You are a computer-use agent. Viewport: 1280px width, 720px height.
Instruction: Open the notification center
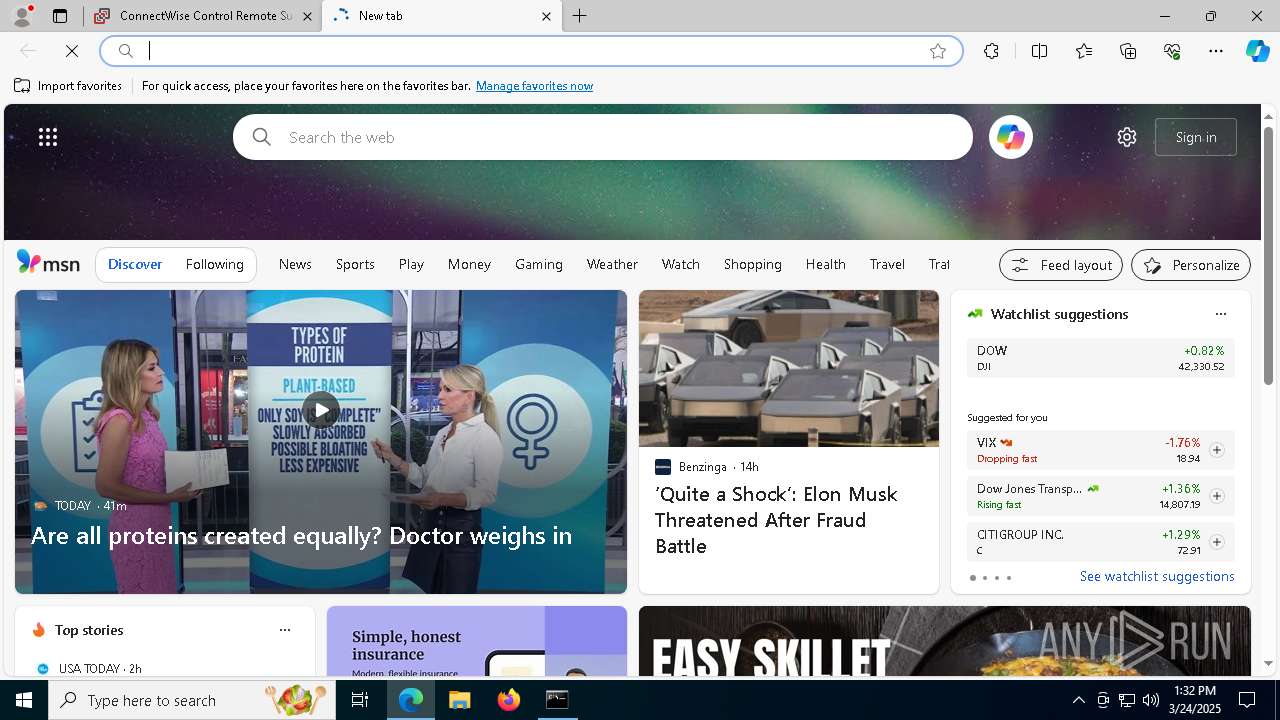point(1247,700)
